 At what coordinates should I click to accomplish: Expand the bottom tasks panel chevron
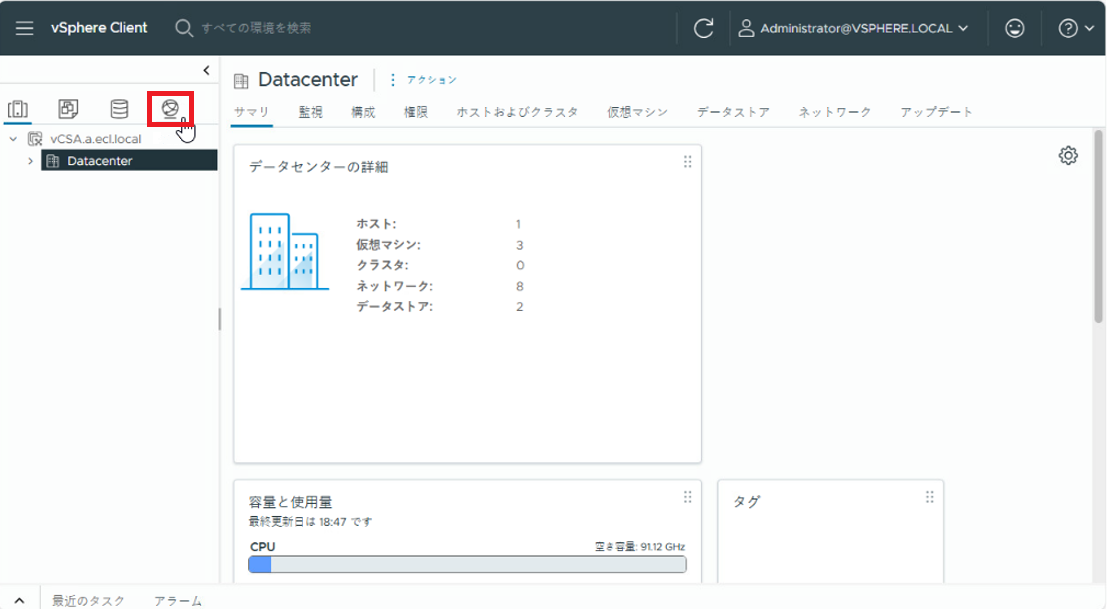(x=19, y=600)
